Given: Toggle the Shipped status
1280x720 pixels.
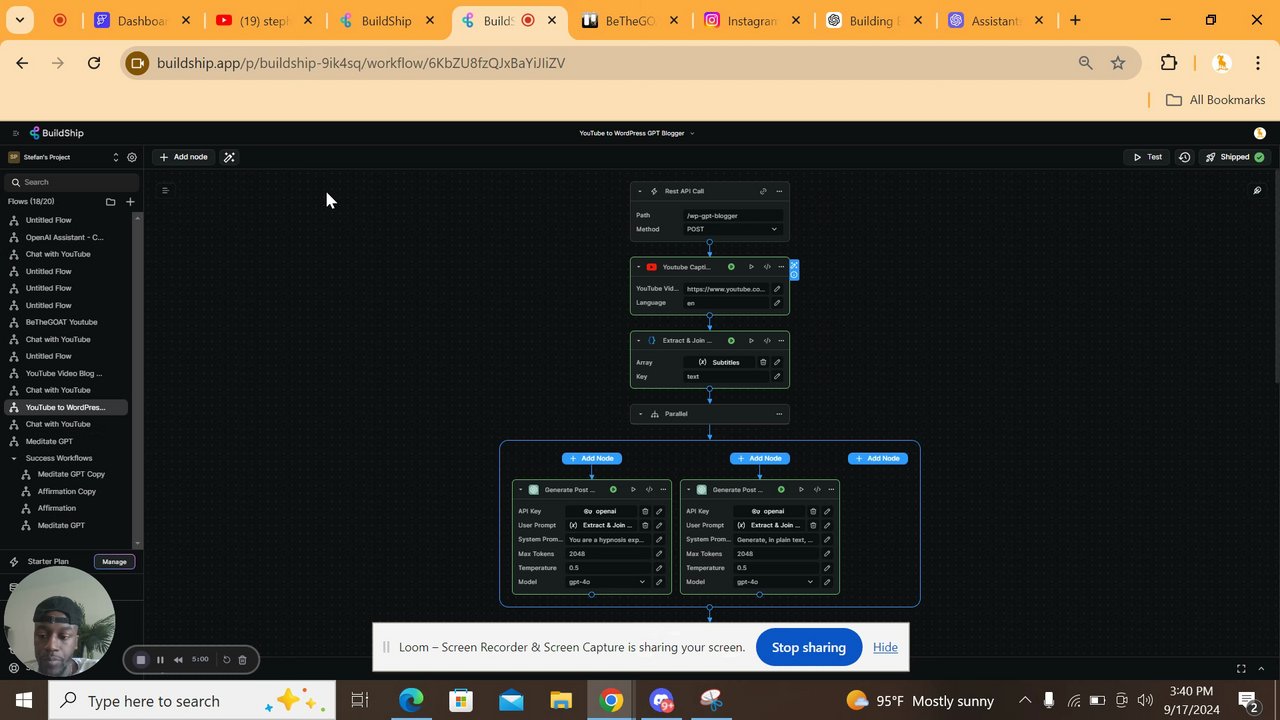Looking at the screenshot, I should [x=1233, y=157].
